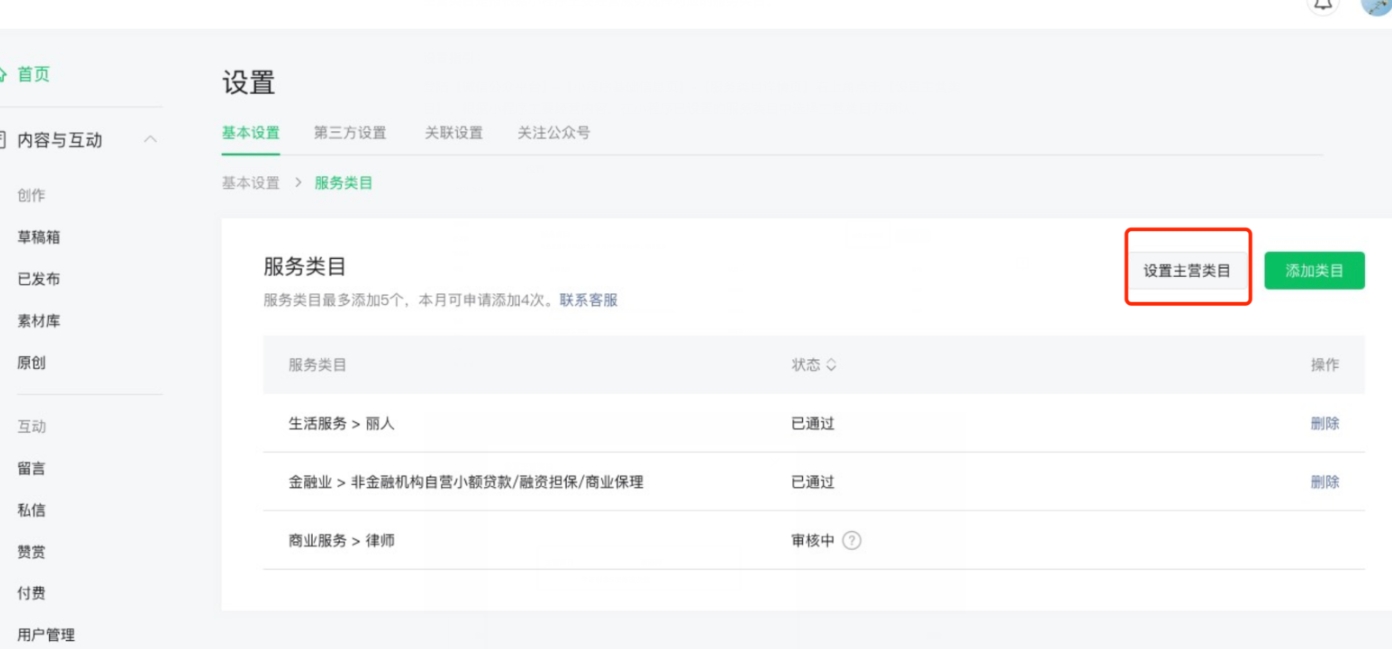Delete the 生活服务 > 丽人 category
The image size is (1392, 649).
tap(1326, 423)
